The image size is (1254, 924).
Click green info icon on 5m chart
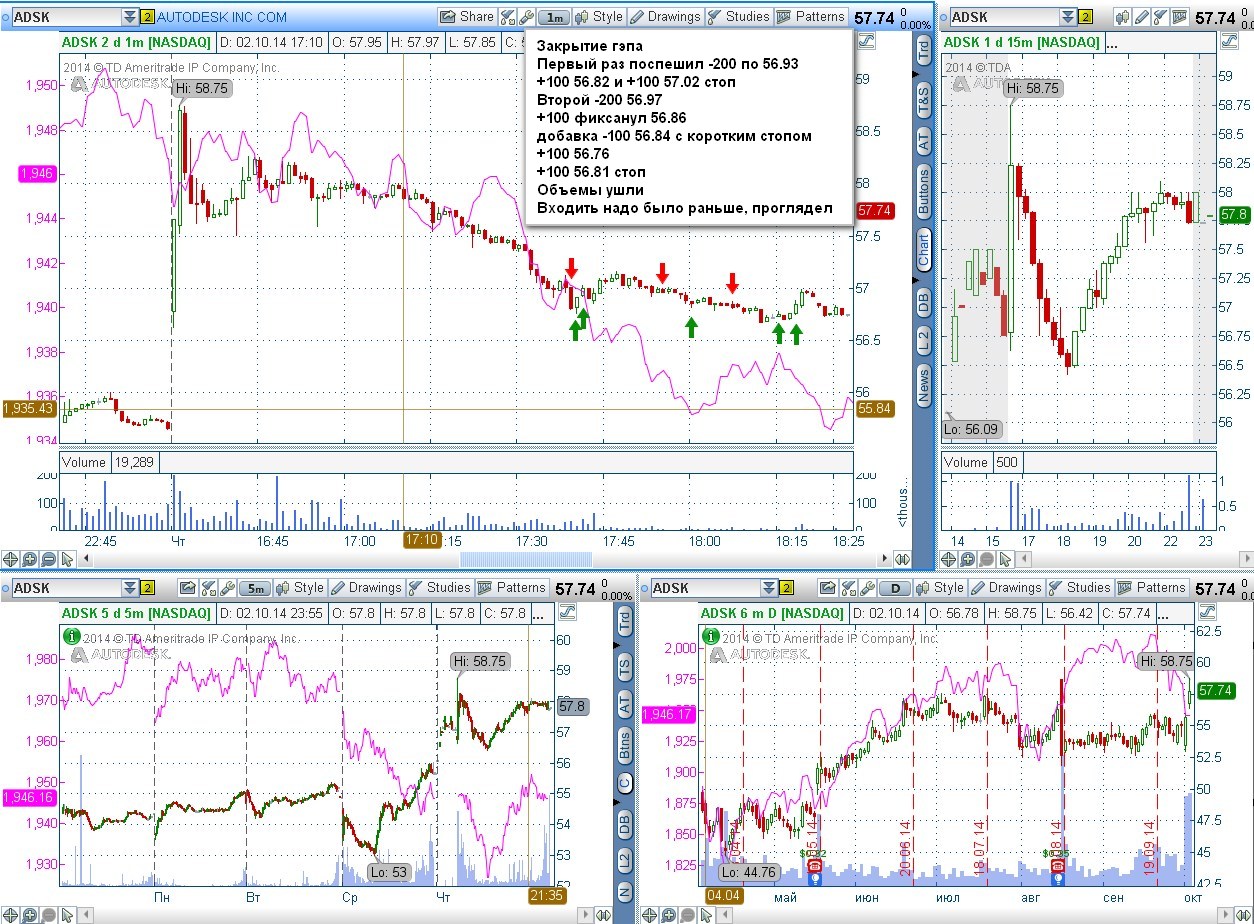(x=71, y=635)
